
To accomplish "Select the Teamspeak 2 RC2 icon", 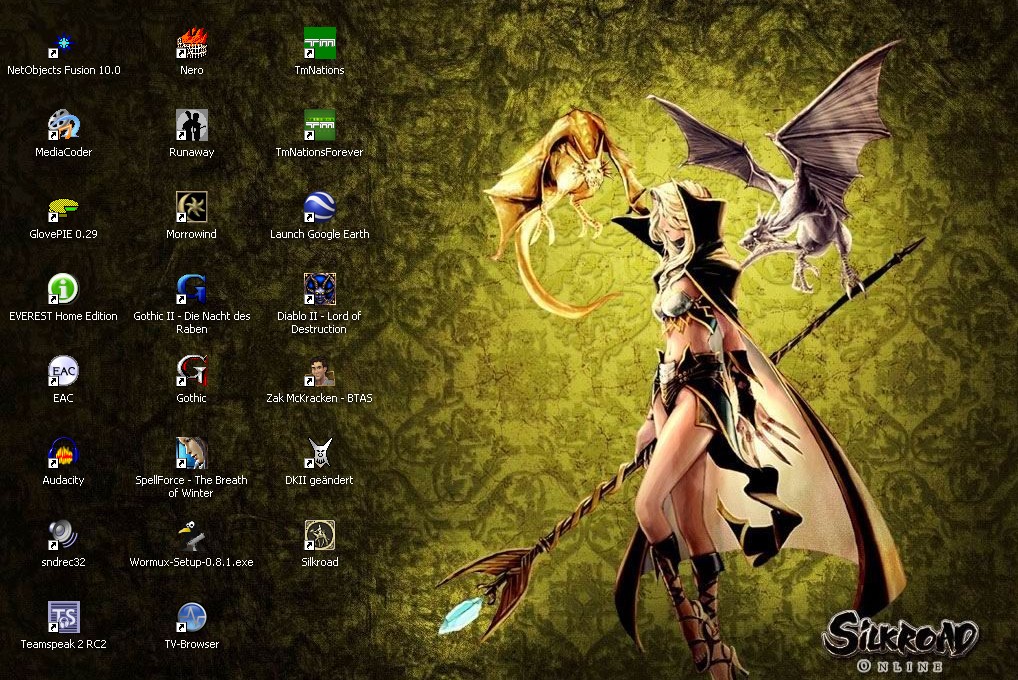I will [64, 618].
